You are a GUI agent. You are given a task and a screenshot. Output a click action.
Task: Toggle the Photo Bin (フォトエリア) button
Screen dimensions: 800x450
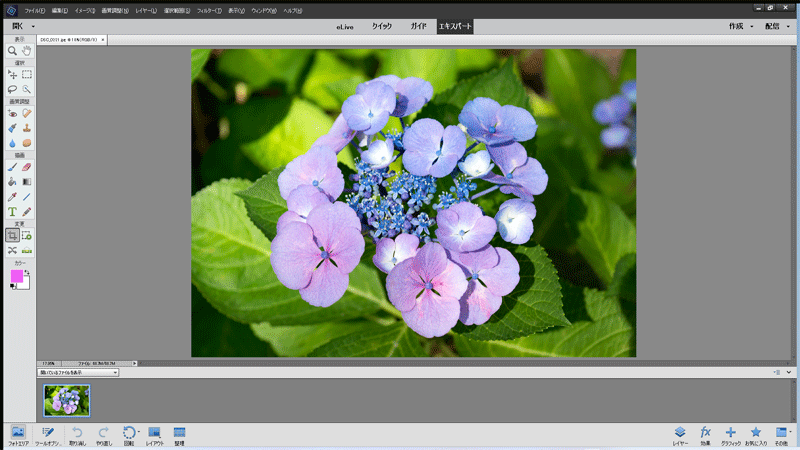coord(18,436)
